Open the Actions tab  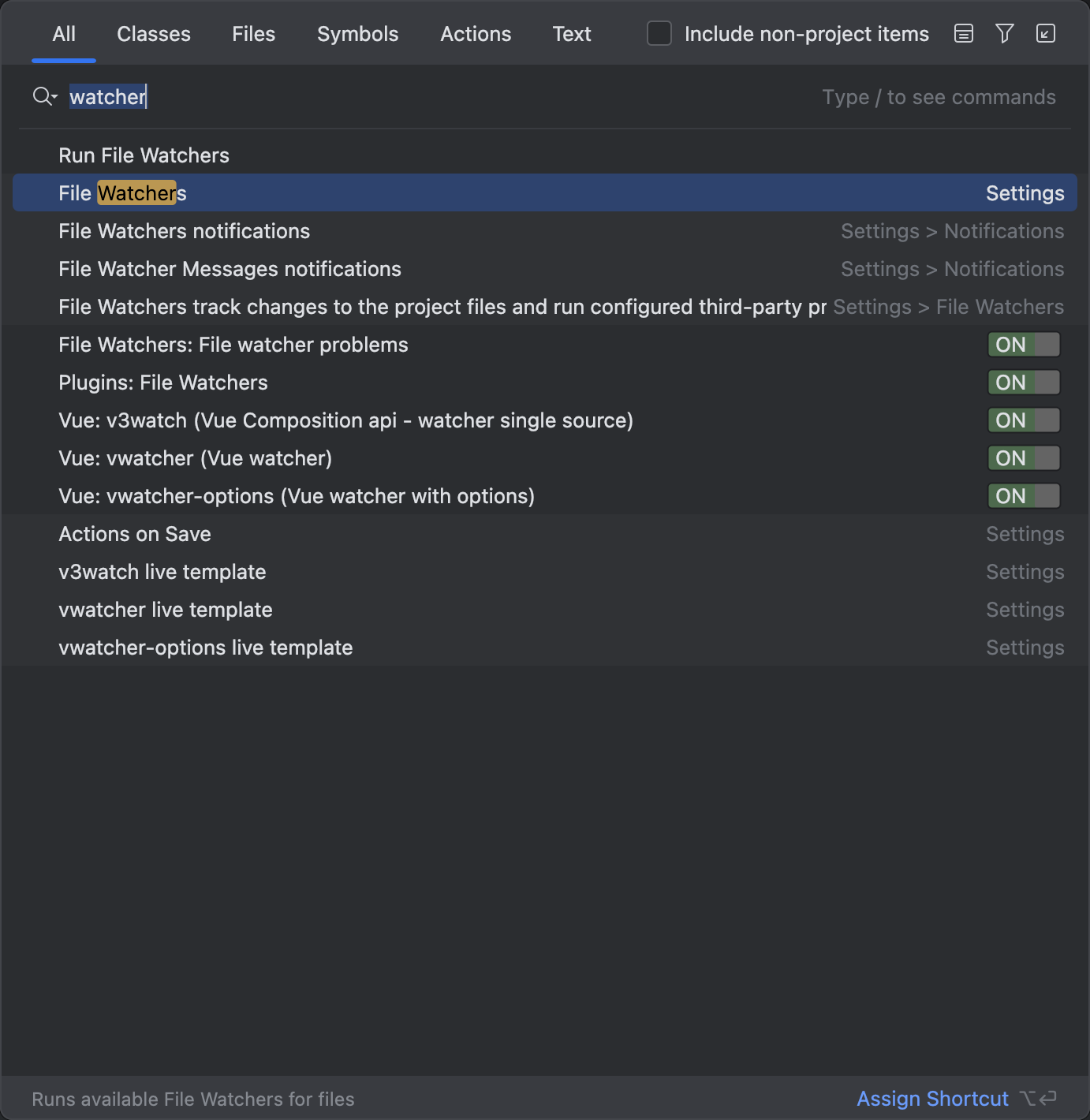click(476, 34)
